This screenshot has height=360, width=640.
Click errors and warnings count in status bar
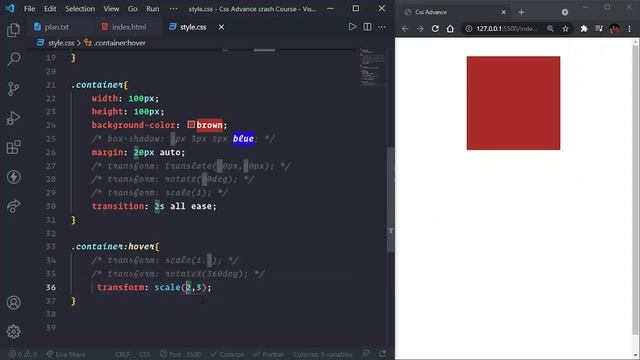coord(23,354)
